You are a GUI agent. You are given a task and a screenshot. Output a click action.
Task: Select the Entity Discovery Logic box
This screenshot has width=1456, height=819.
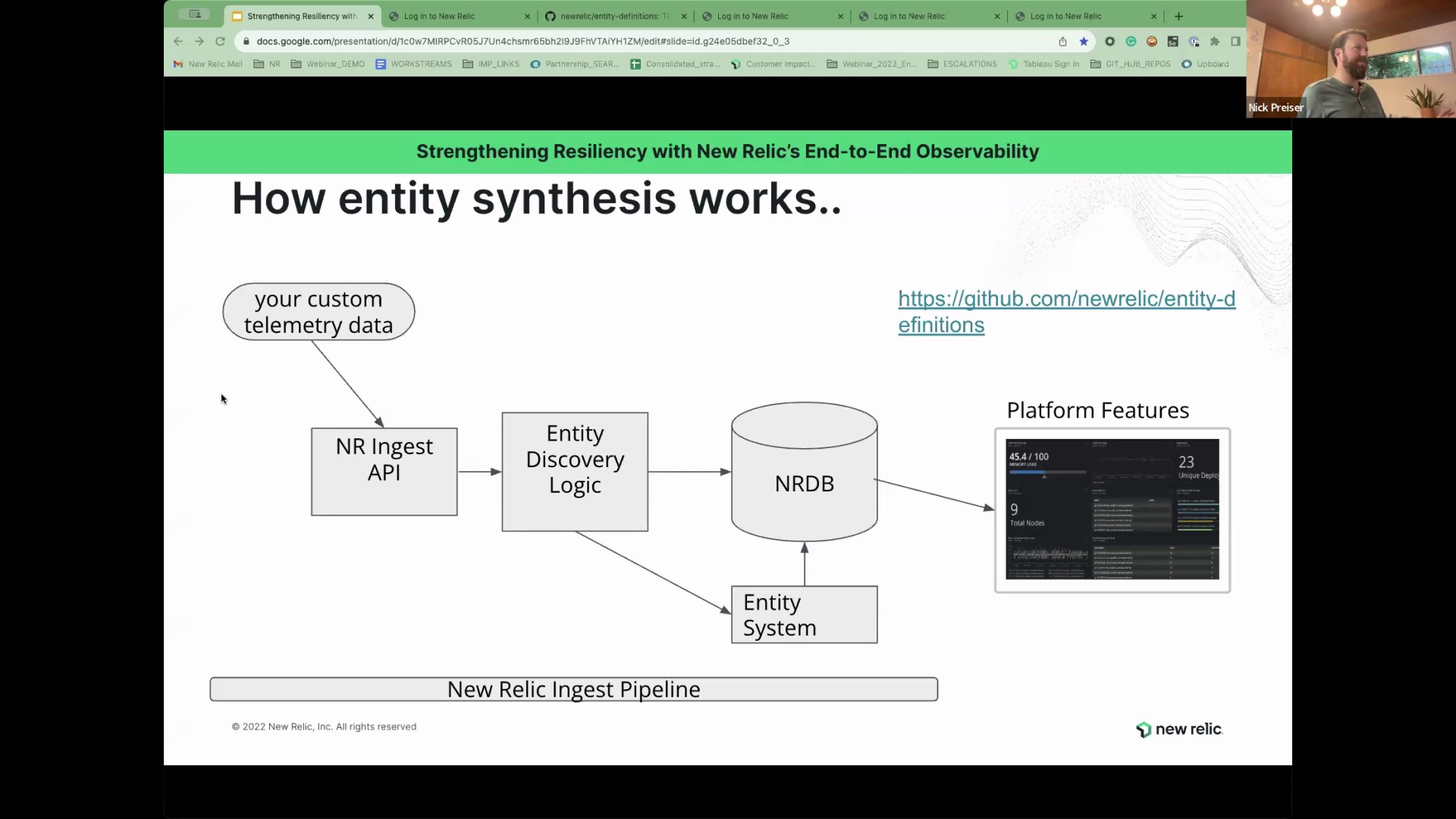pos(575,472)
